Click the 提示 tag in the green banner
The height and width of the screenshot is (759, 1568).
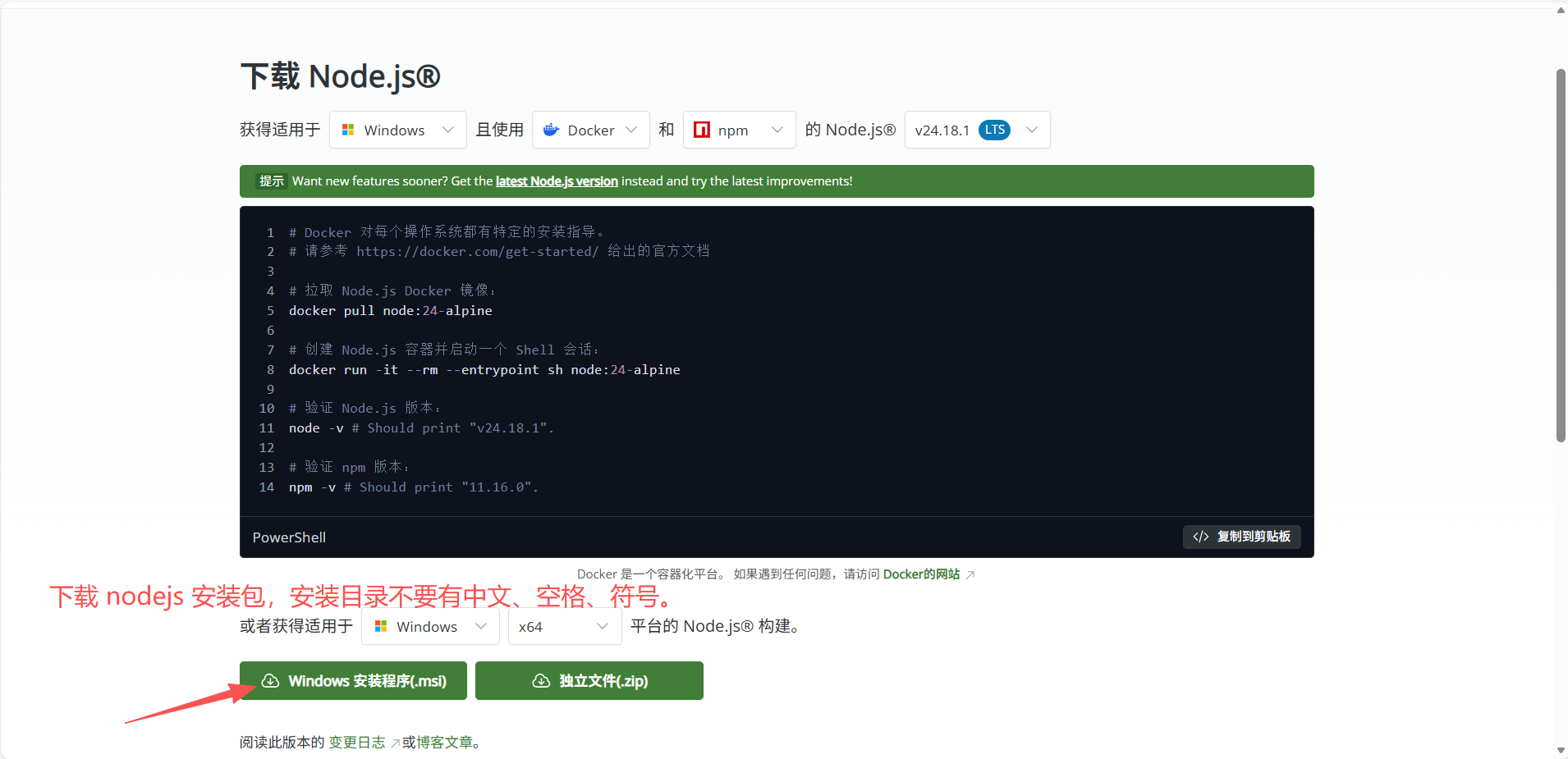point(272,181)
